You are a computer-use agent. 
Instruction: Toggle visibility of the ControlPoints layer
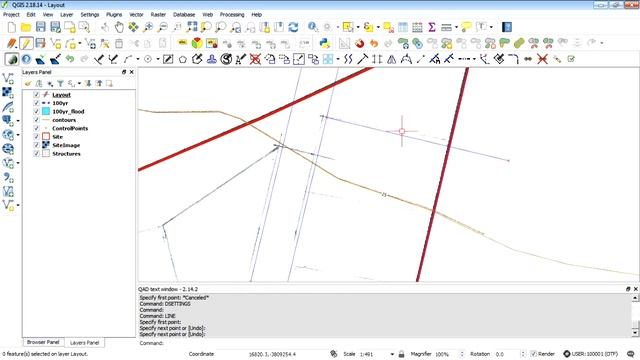(x=36, y=128)
